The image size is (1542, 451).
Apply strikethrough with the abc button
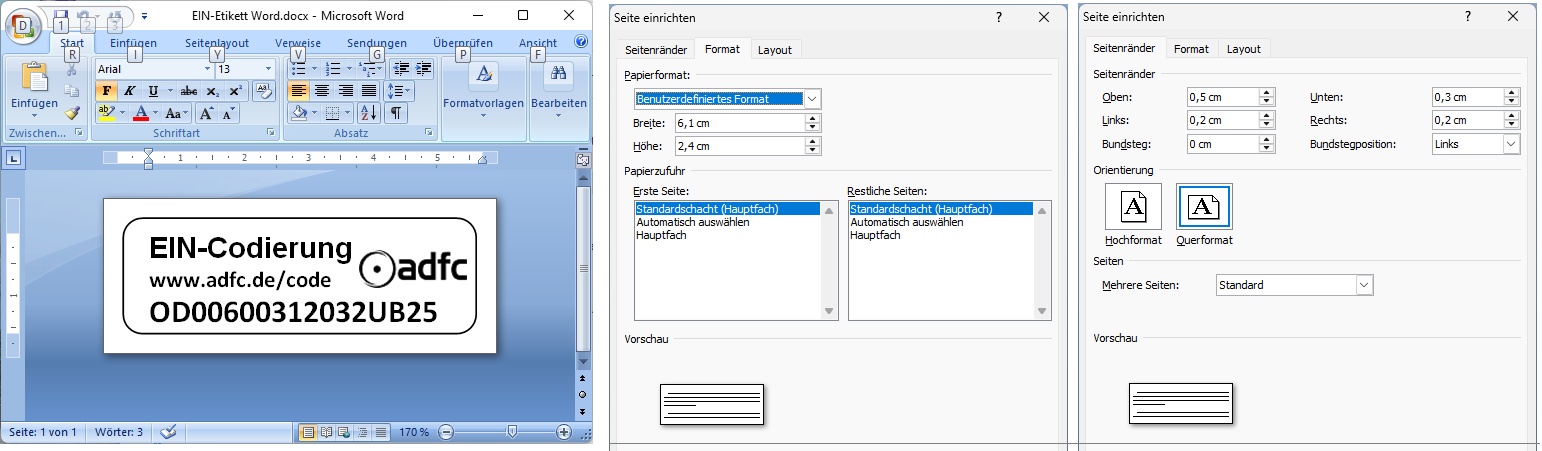pyautogui.click(x=188, y=91)
